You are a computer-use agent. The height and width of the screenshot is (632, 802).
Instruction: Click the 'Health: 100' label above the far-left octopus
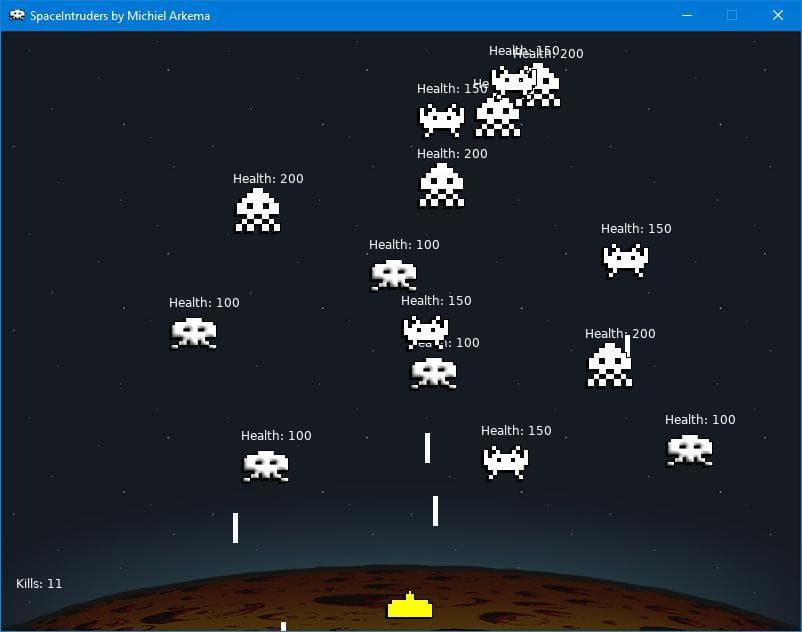click(204, 302)
